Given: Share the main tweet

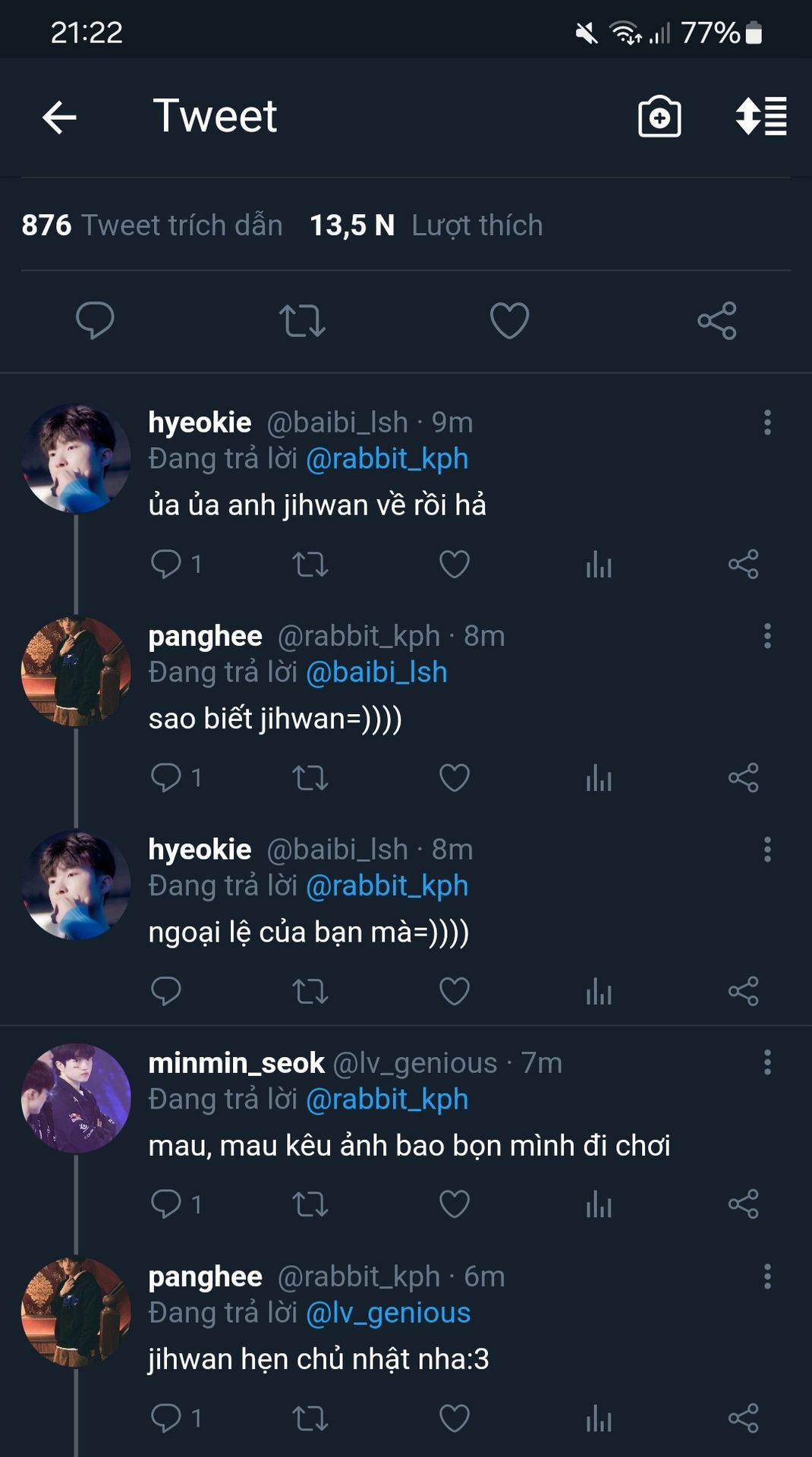Looking at the screenshot, I should [x=717, y=319].
